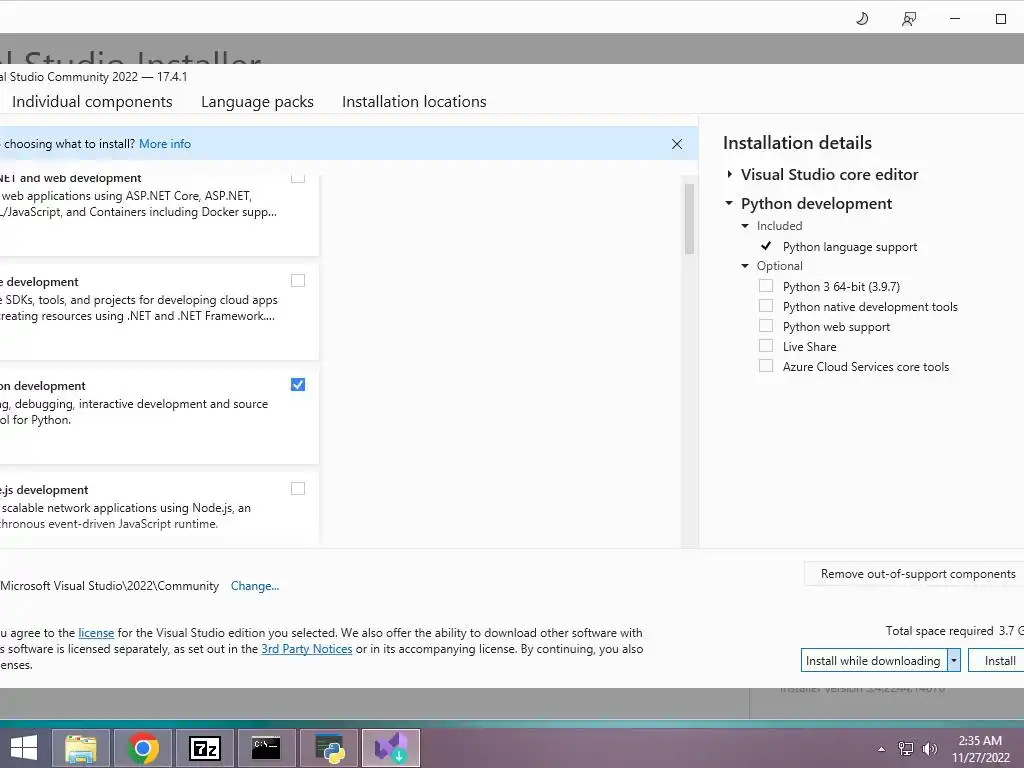This screenshot has width=1024, height=768.
Task: Open the feedback icon in title bar
Action: 908,19
